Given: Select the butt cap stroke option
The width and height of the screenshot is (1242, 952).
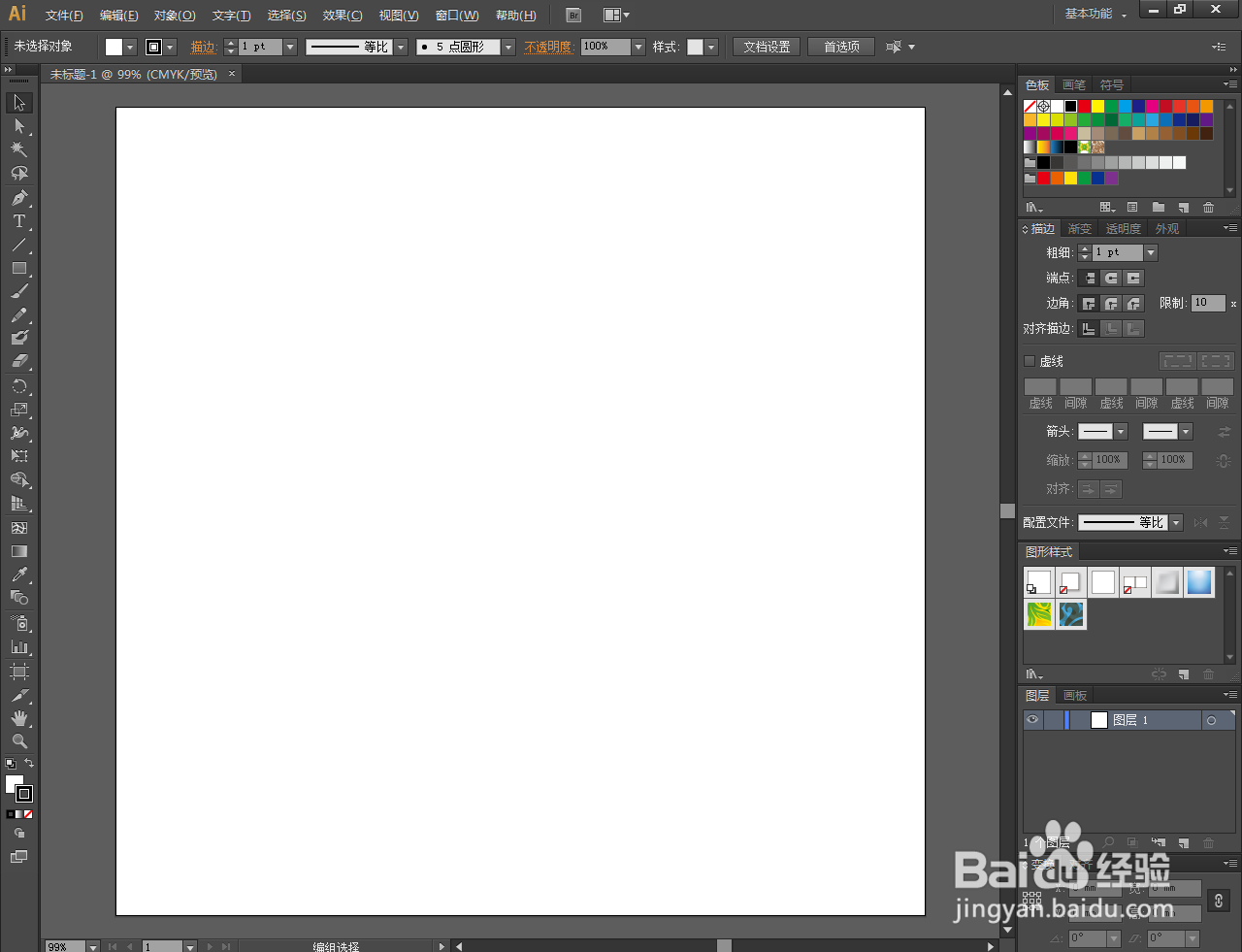Looking at the screenshot, I should point(1089,279).
